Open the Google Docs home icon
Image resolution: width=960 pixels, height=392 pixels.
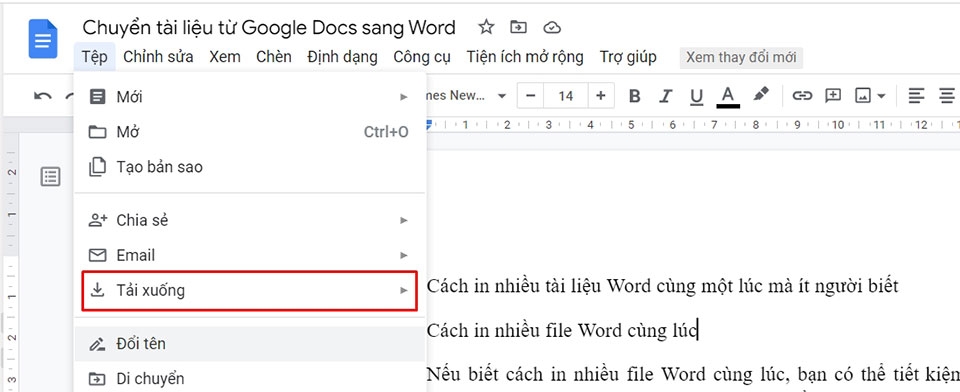coord(43,39)
